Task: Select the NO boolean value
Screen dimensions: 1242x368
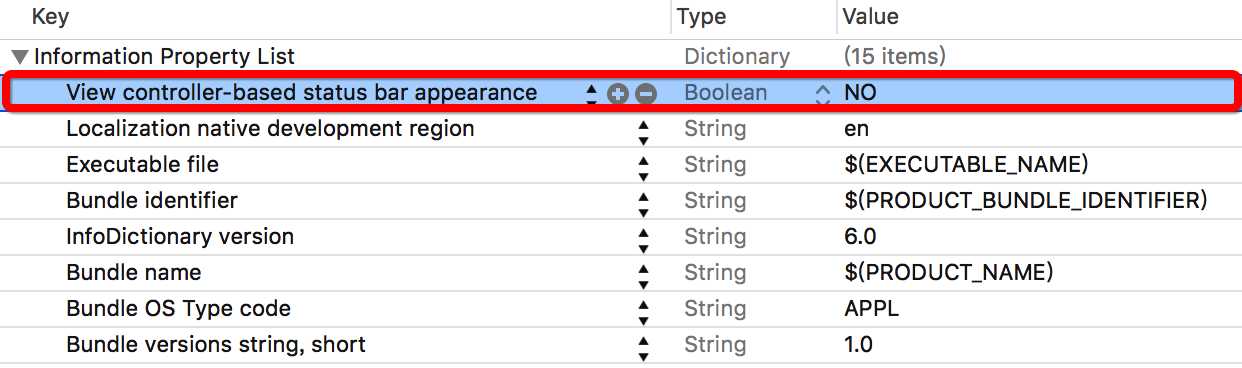Action: [860, 93]
